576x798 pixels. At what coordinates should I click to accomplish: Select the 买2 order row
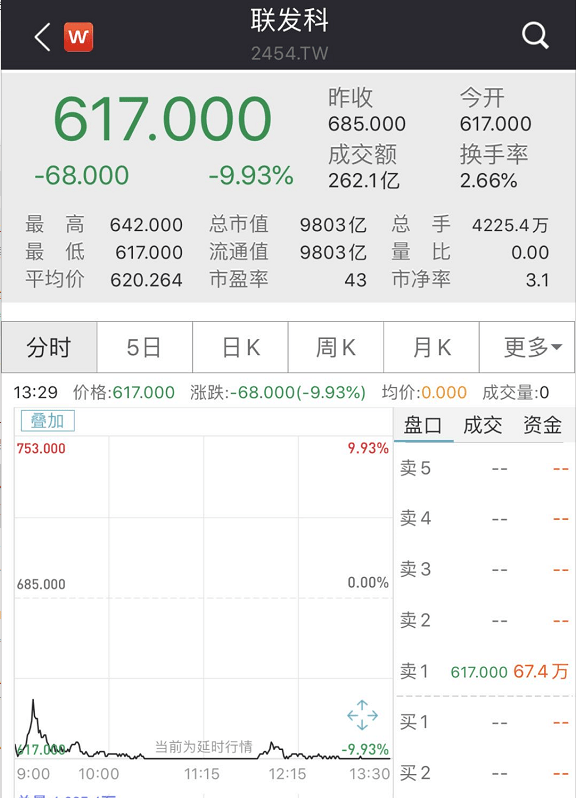[484, 773]
